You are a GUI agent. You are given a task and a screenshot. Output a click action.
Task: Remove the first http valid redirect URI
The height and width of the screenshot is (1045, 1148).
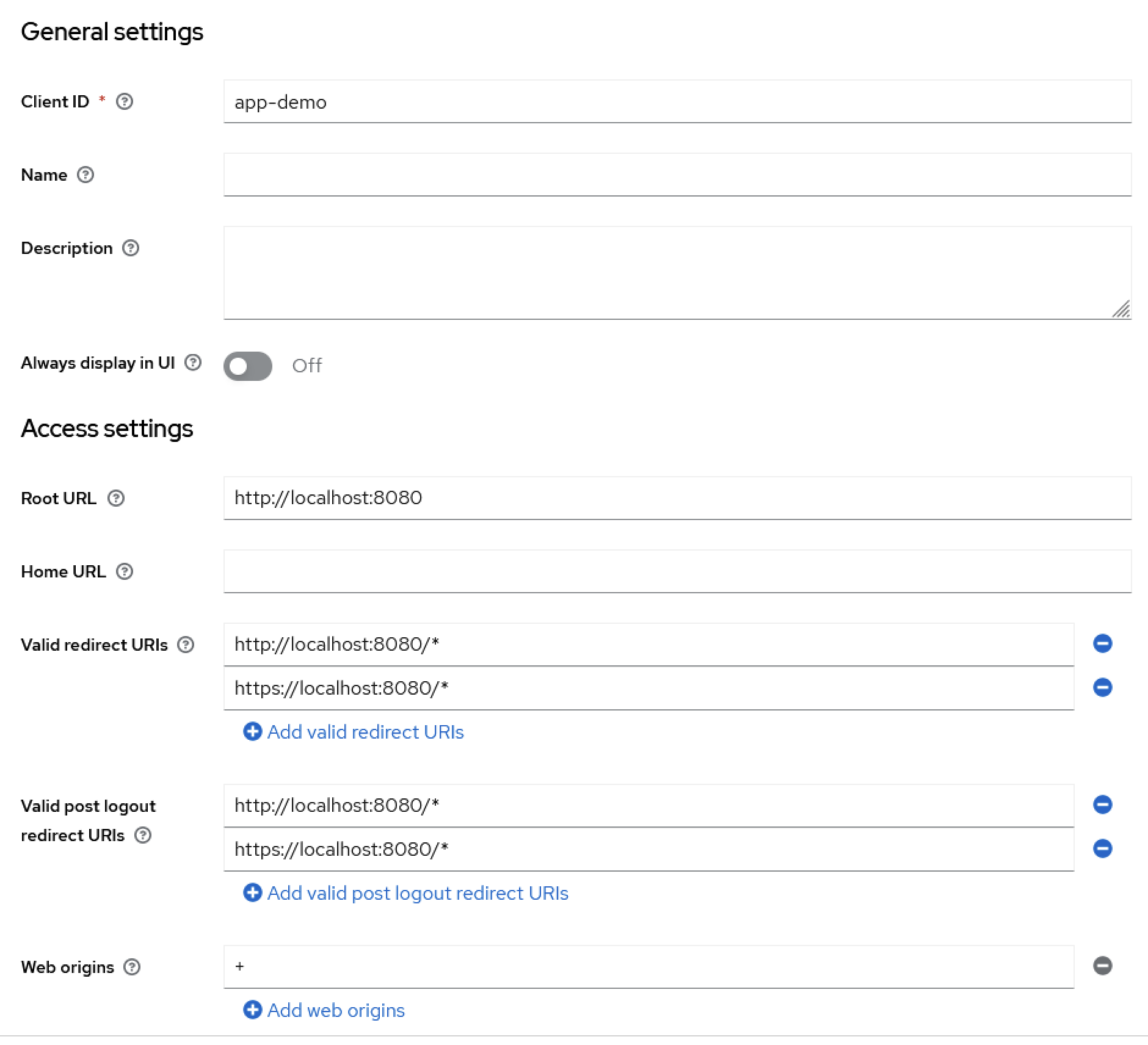coord(1102,643)
